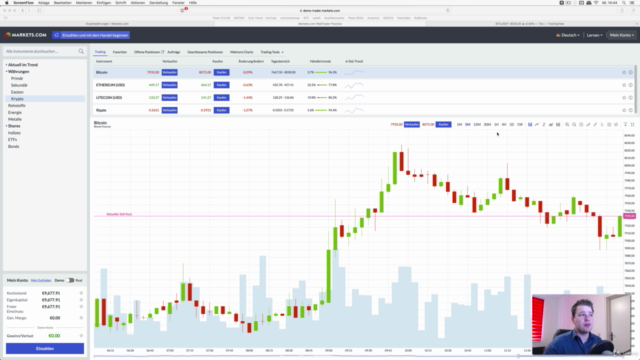Toggle favorite star for ETHEREUM/USD
The height and width of the screenshot is (360, 640).
[624, 85]
